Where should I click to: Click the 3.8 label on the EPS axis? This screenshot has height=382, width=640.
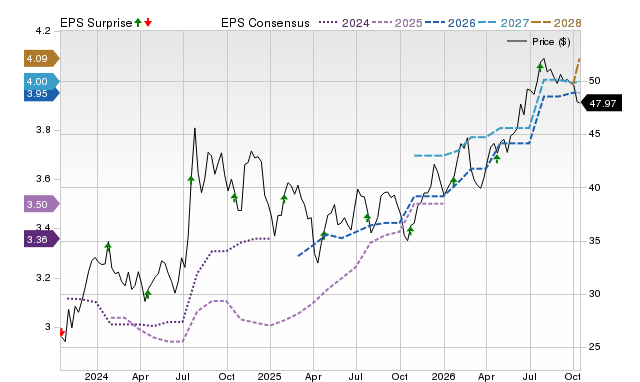click(43, 130)
